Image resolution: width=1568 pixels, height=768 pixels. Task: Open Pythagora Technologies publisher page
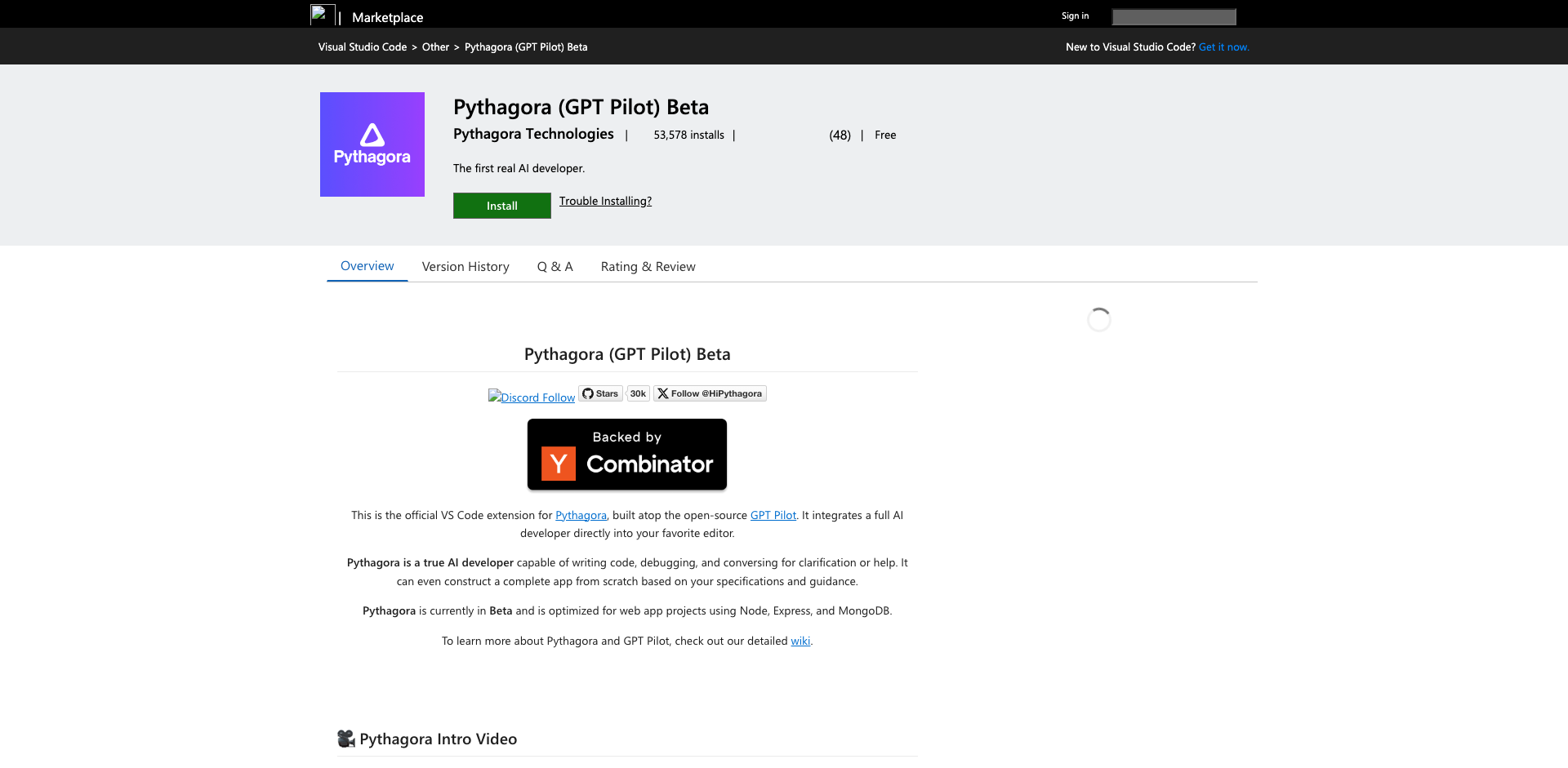pyautogui.click(x=533, y=134)
